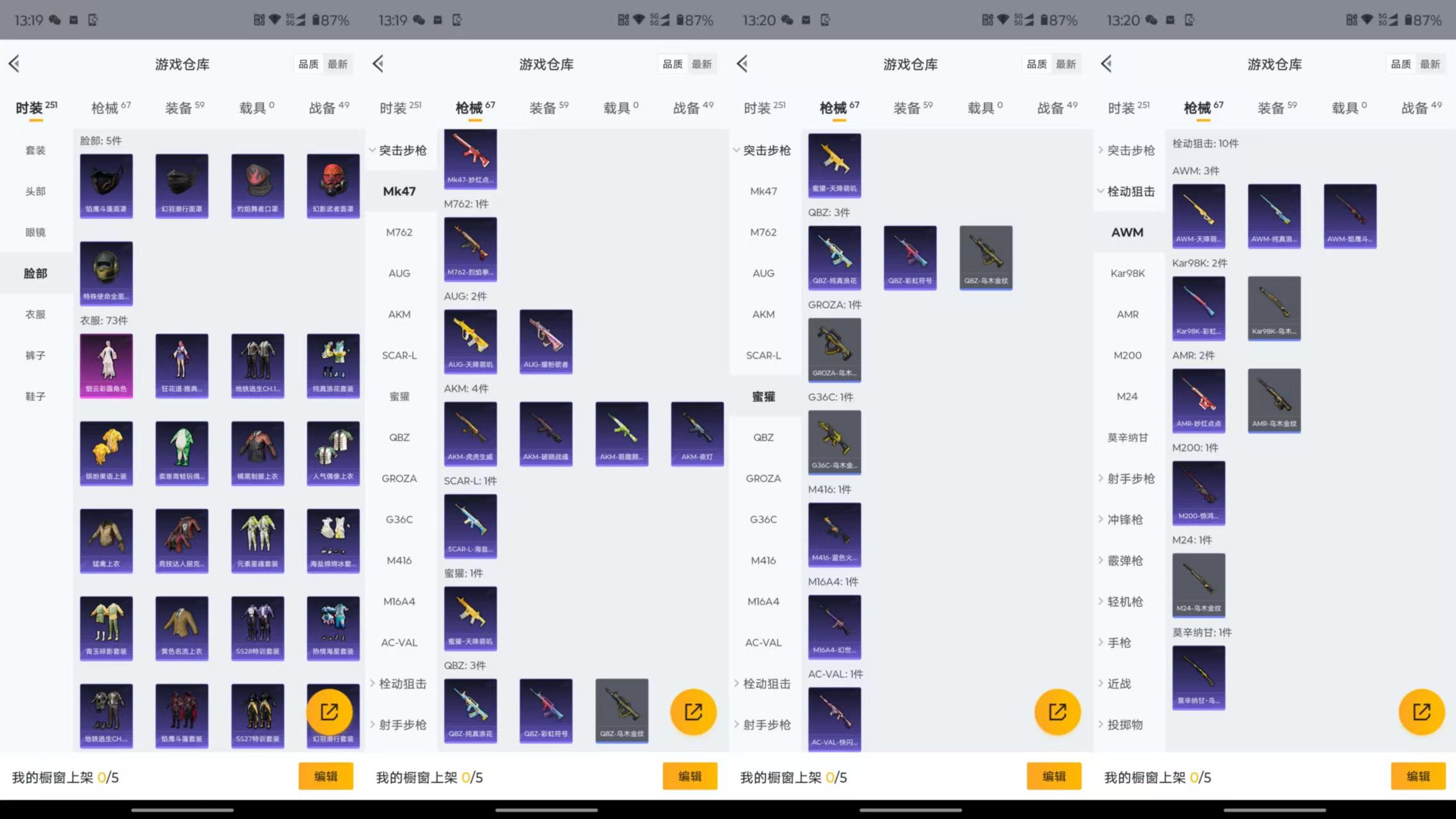
Task: Tap the Wi-Fi status icon in the second screenshot
Action: [639, 20]
